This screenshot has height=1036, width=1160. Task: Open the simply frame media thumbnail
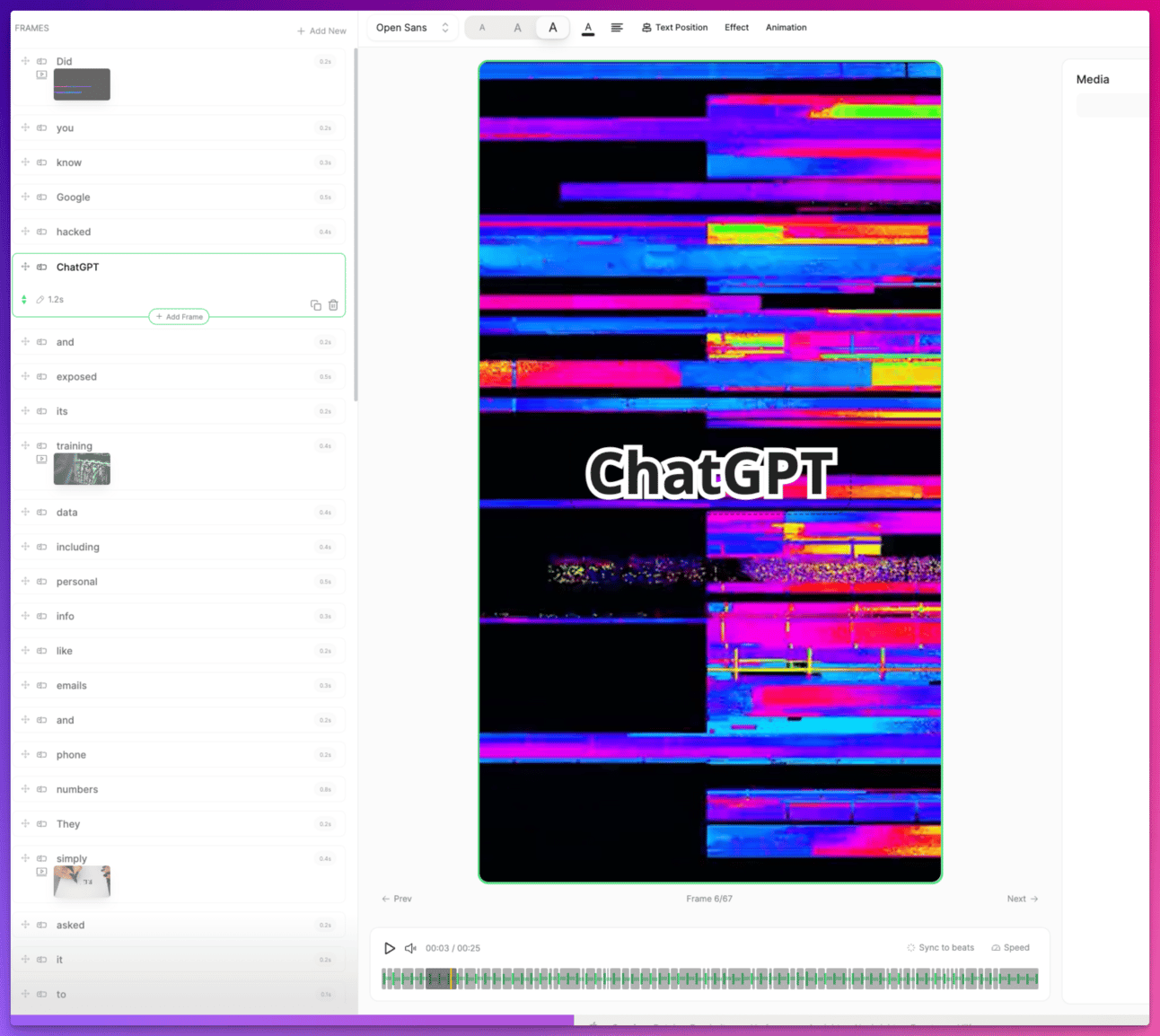pyautogui.click(x=82, y=882)
